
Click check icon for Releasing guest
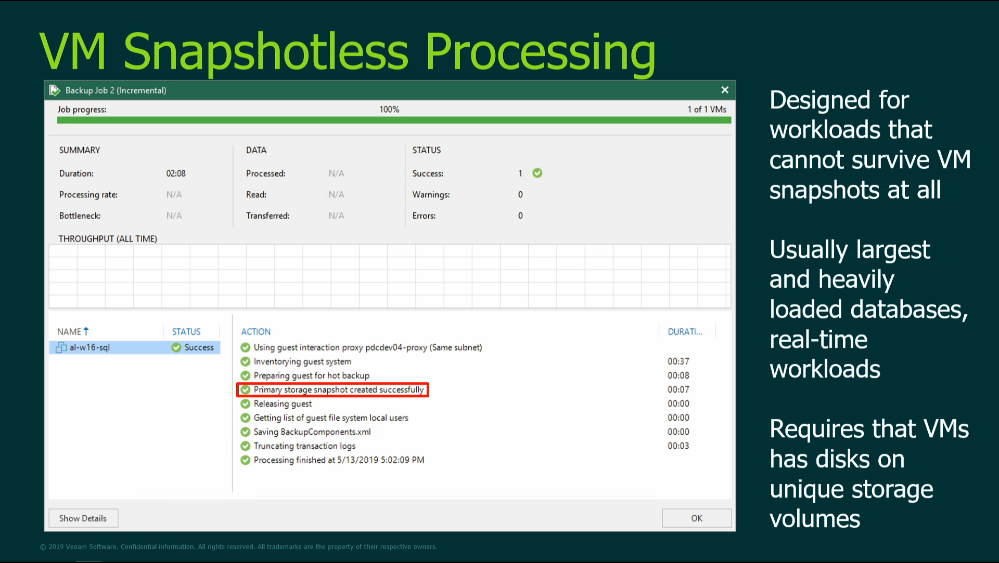pos(245,403)
